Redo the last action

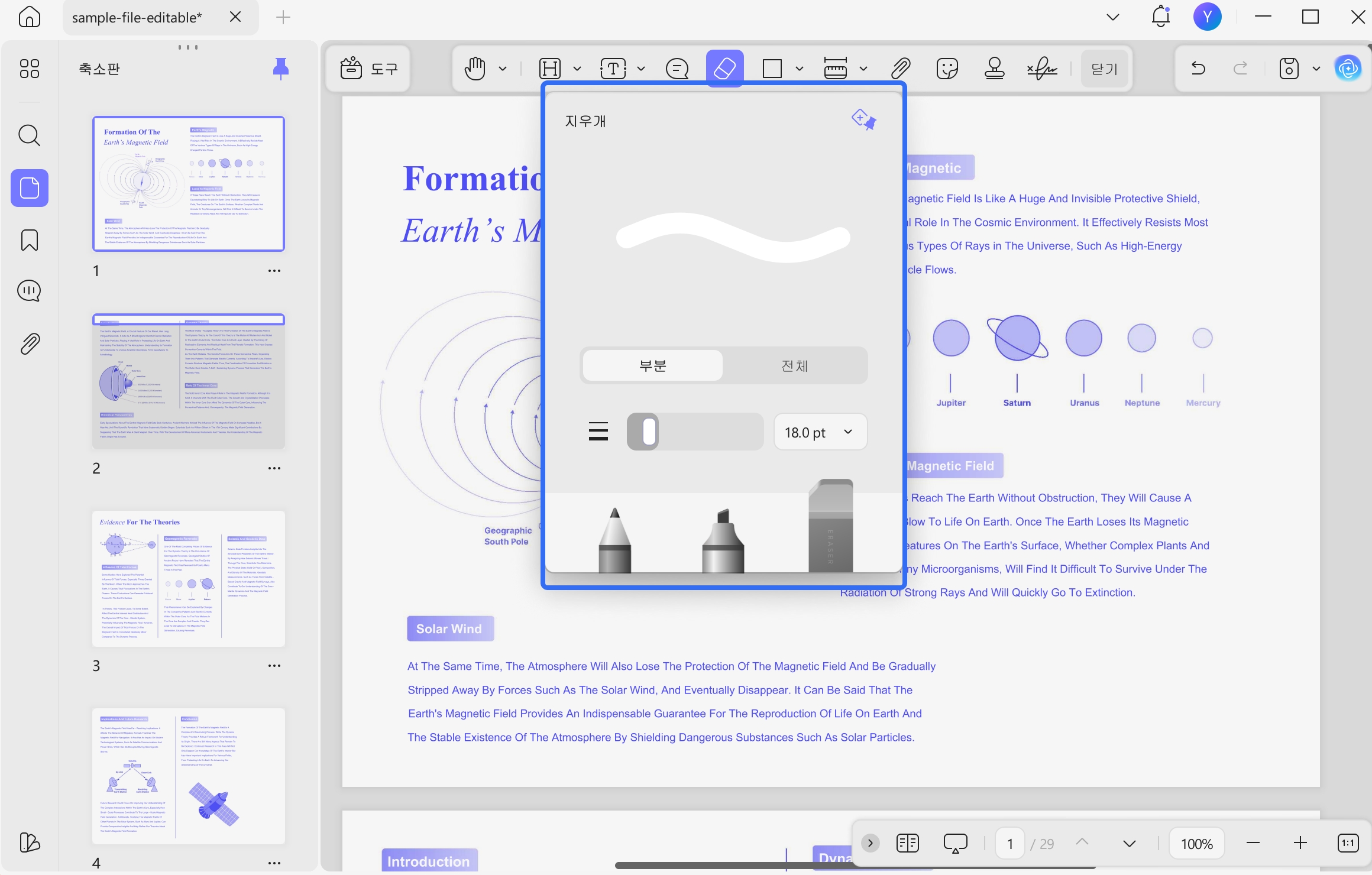tap(1240, 69)
